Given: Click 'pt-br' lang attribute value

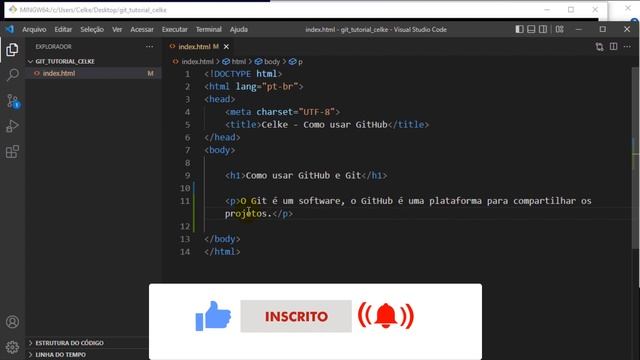Looking at the screenshot, I should (280, 87).
